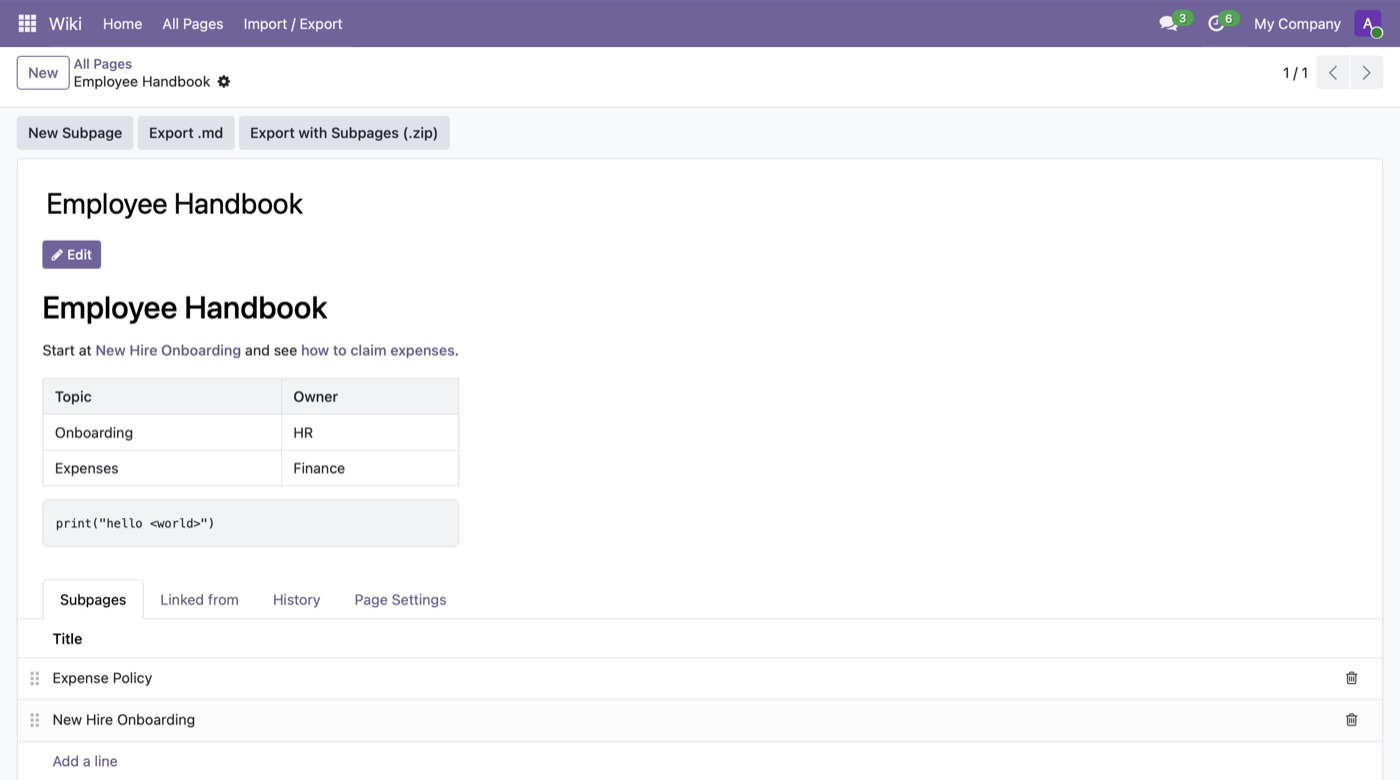Click the HR table cell
Image resolution: width=1400 pixels, height=780 pixels.
point(370,433)
